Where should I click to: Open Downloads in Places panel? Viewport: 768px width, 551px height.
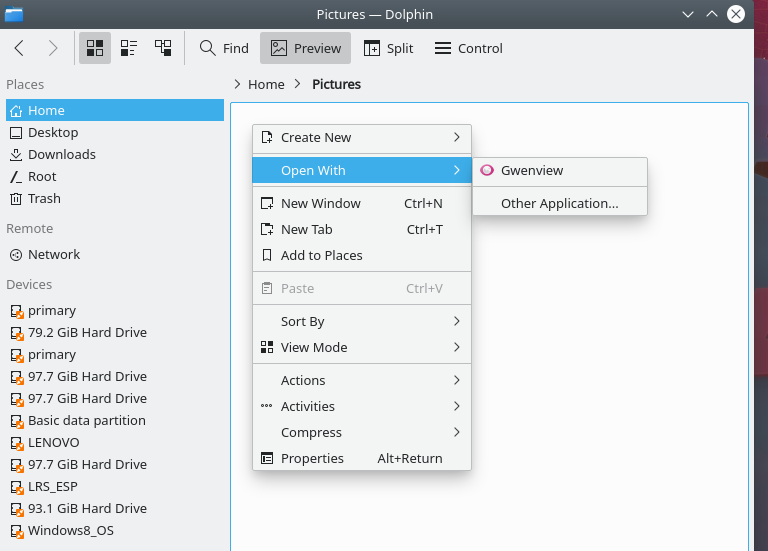pos(115,154)
